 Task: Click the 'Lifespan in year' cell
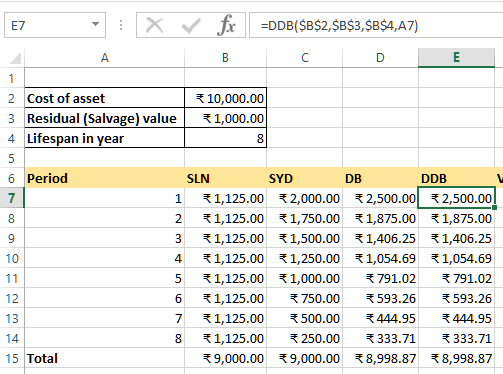(x=104, y=138)
